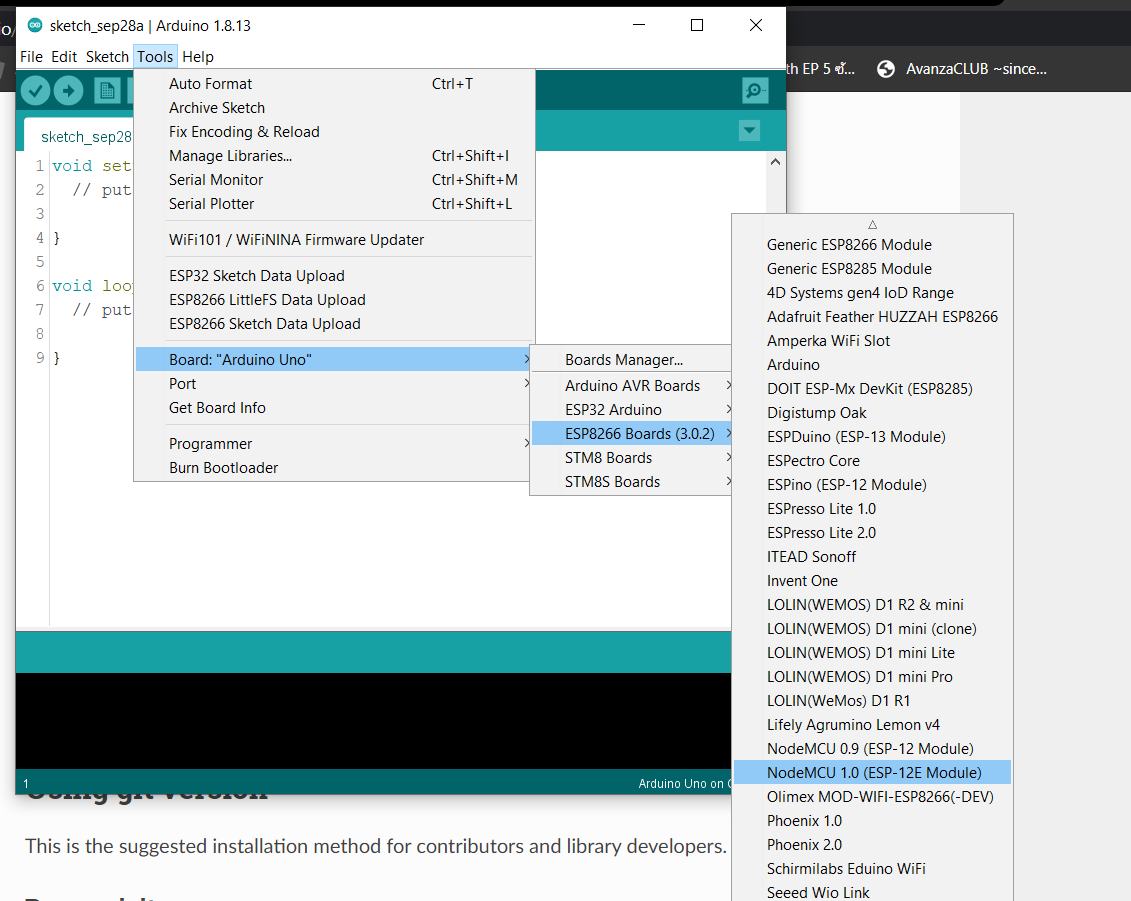1131x901 pixels.
Task: Select Fix Encoding & Reload
Action: coord(335,132)
